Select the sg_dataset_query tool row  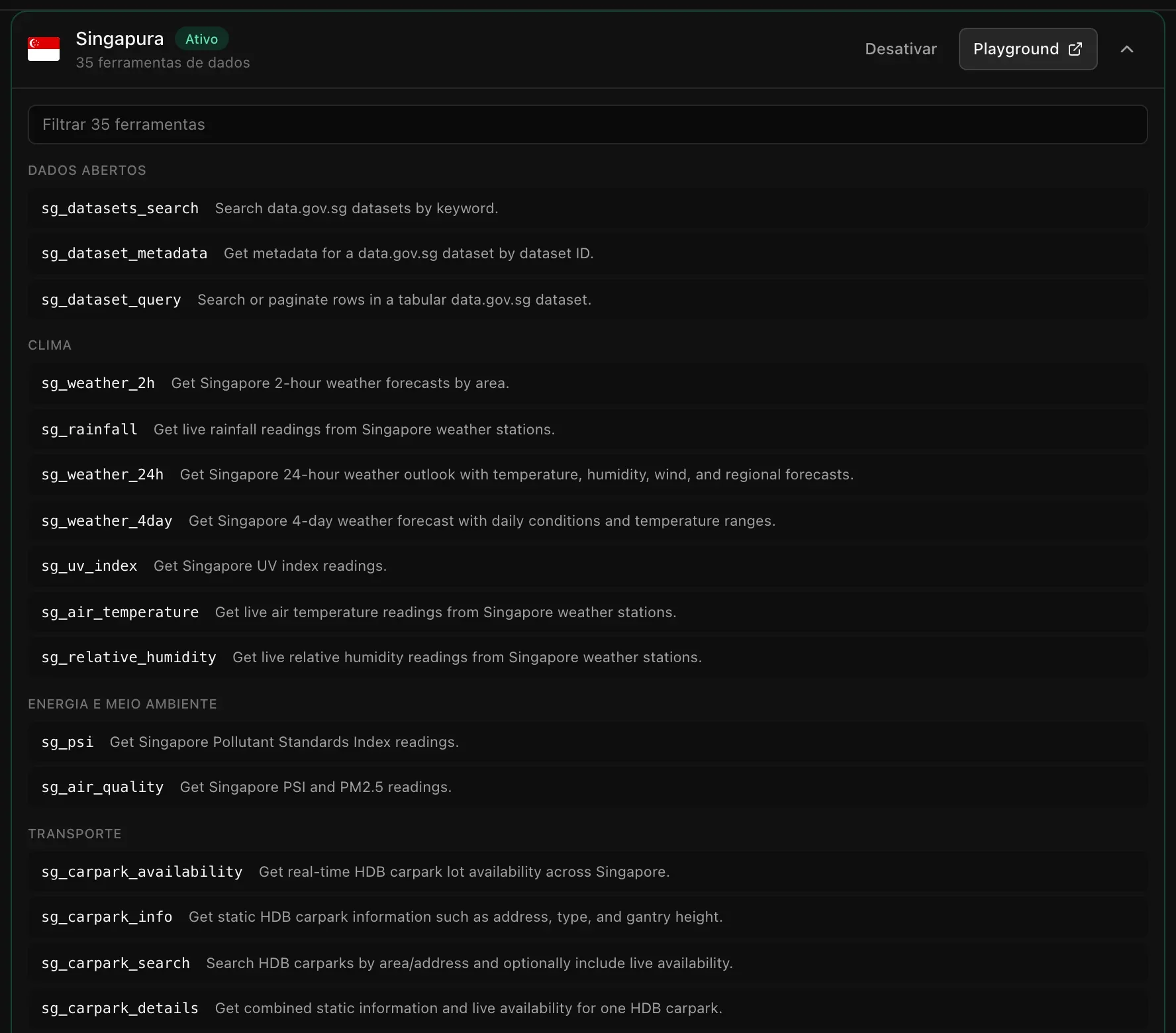coord(587,300)
